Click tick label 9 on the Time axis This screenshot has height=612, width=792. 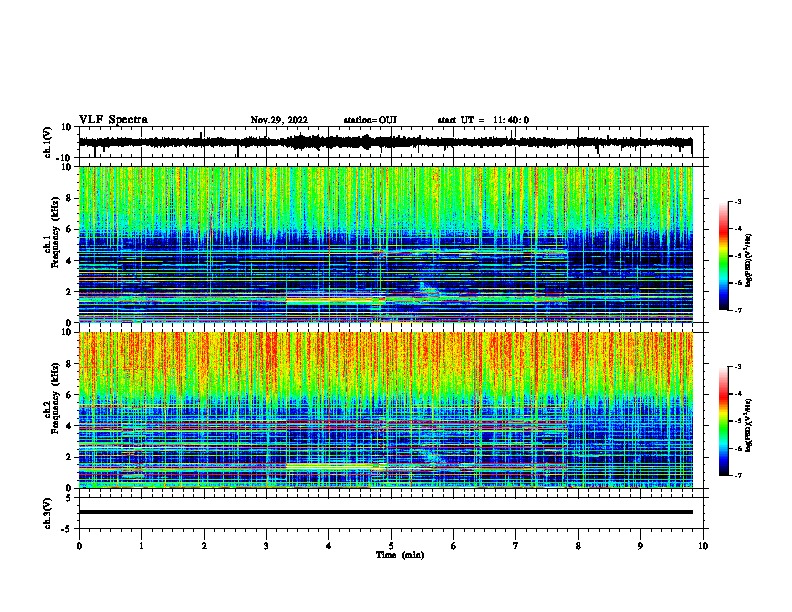(640, 545)
